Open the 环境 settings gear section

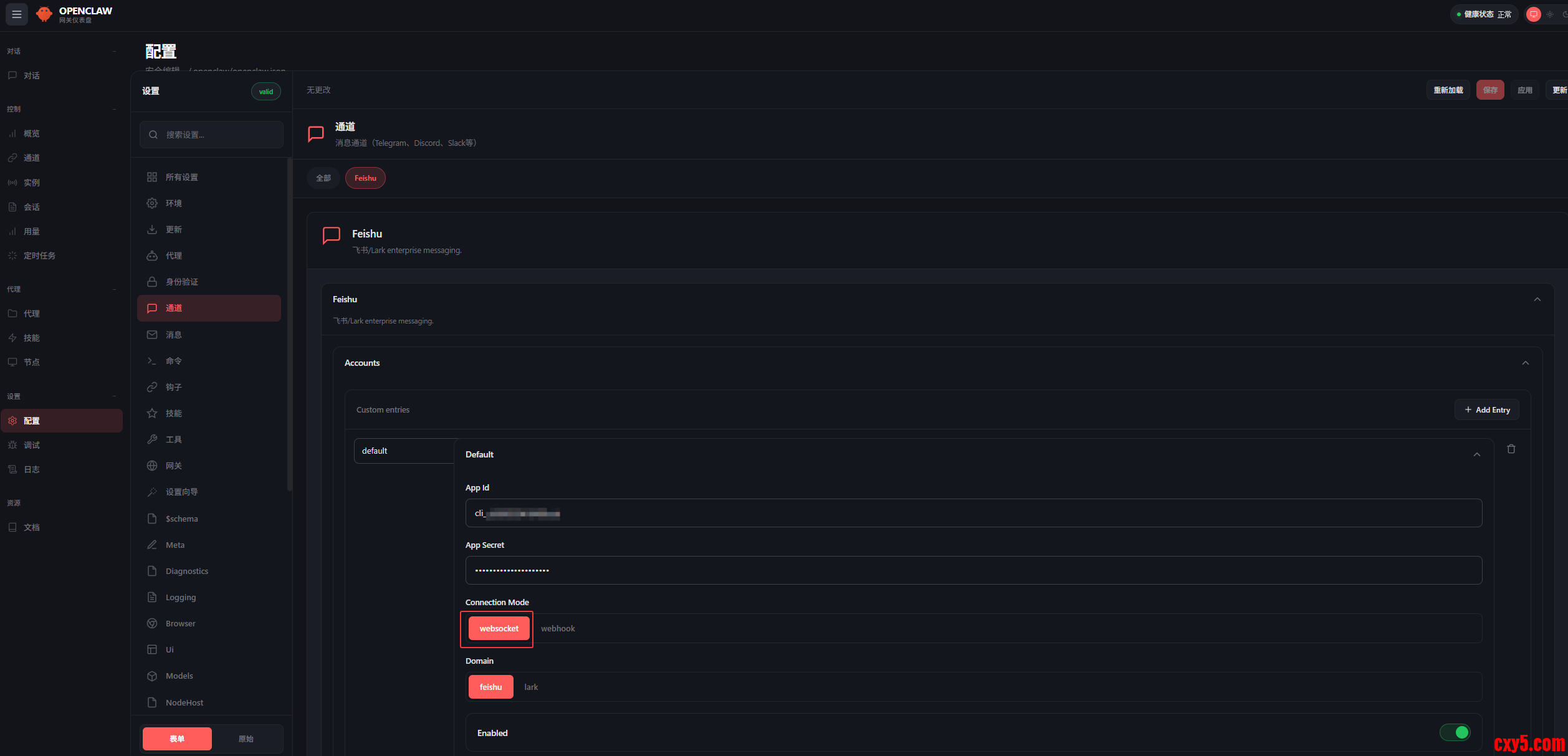[x=174, y=203]
